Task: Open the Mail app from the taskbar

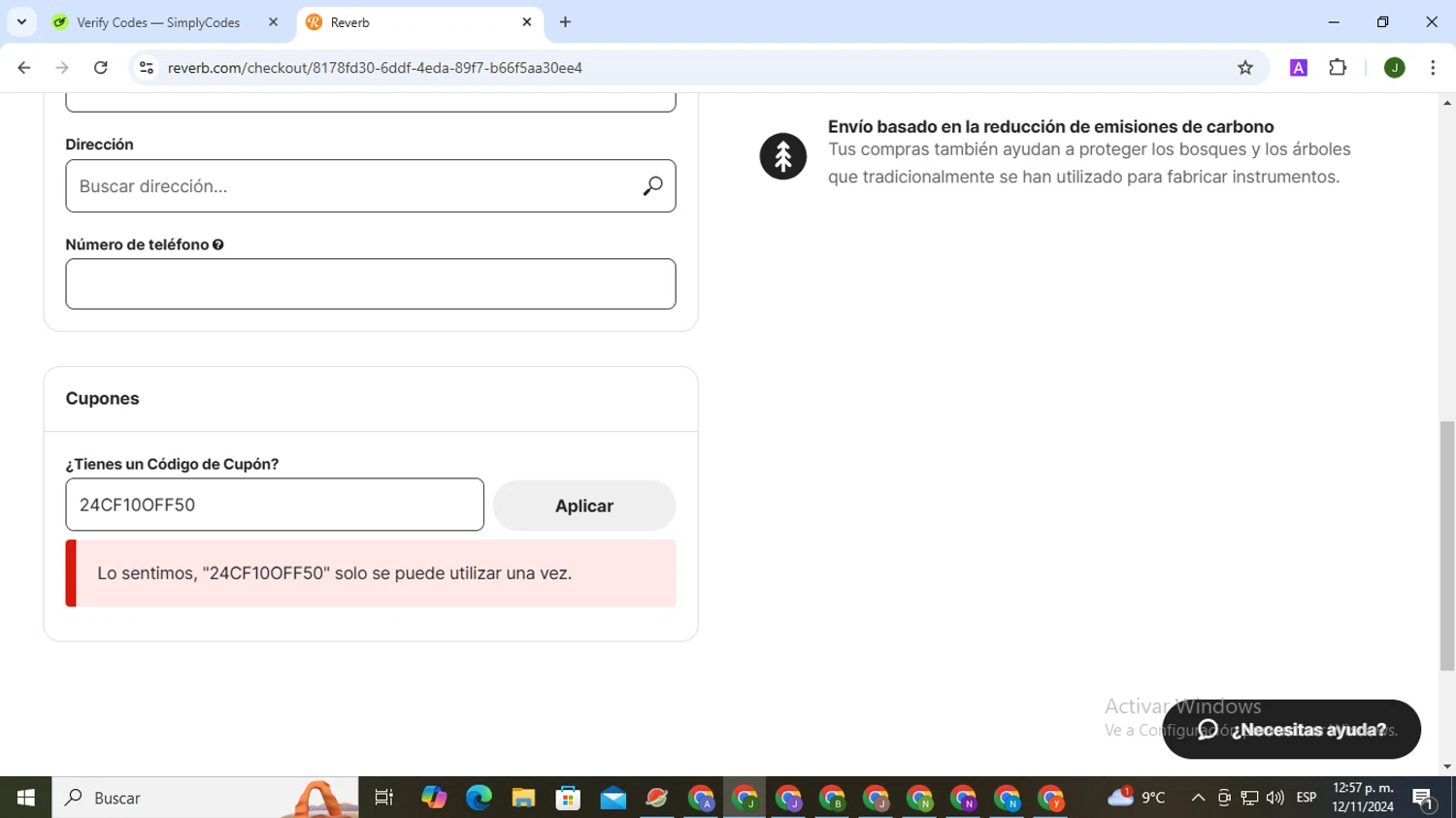Action: 612,798
